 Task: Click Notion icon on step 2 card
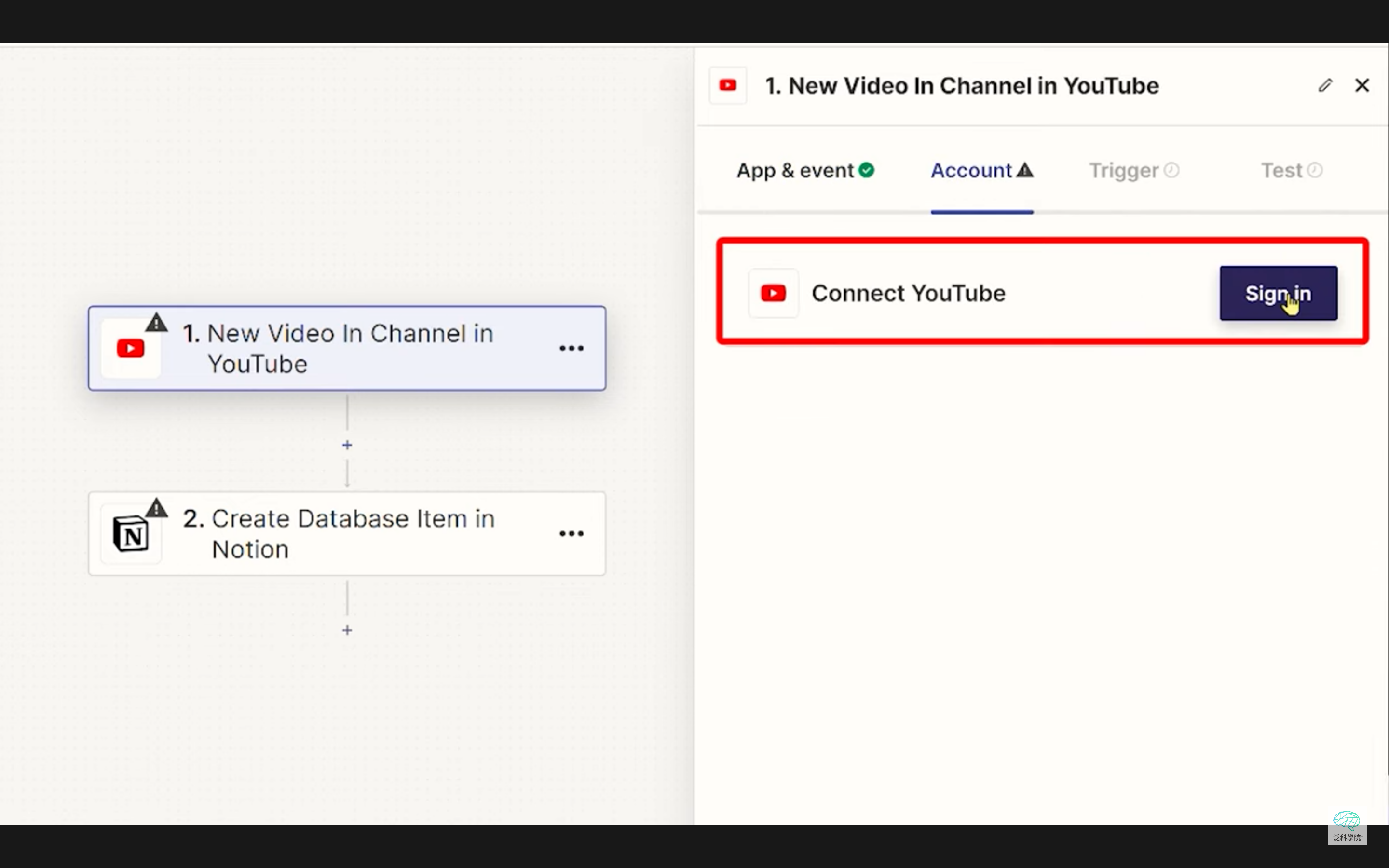(x=130, y=534)
